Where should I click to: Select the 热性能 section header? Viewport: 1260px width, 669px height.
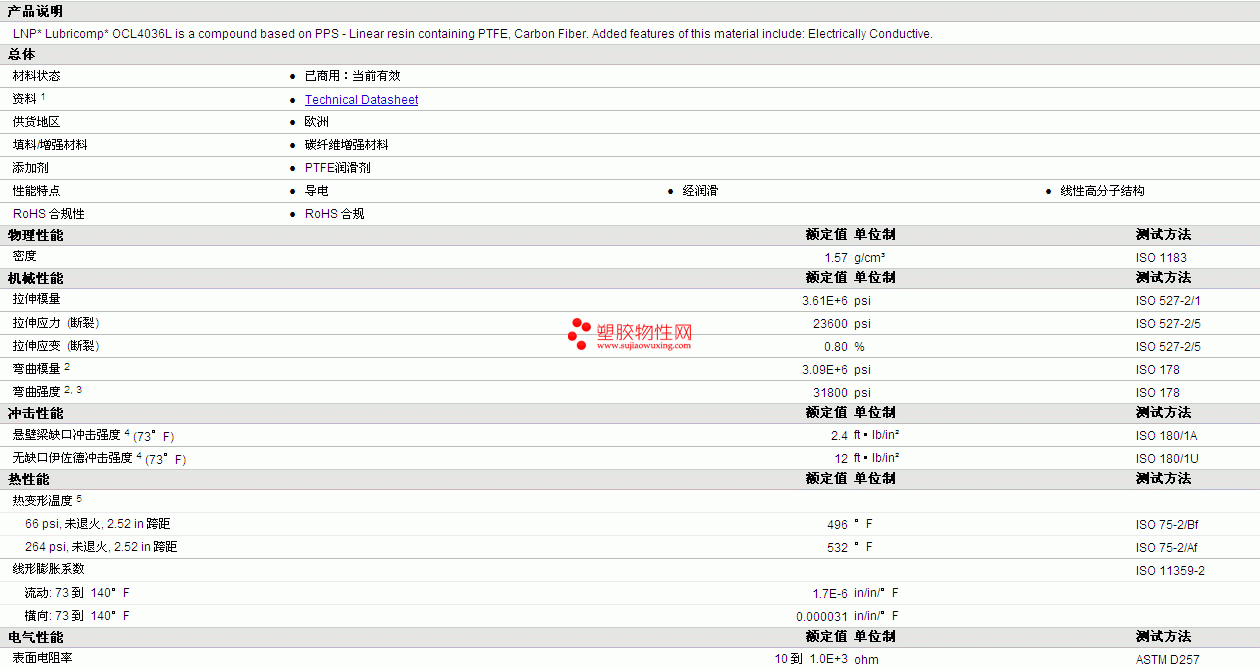pos(29,479)
